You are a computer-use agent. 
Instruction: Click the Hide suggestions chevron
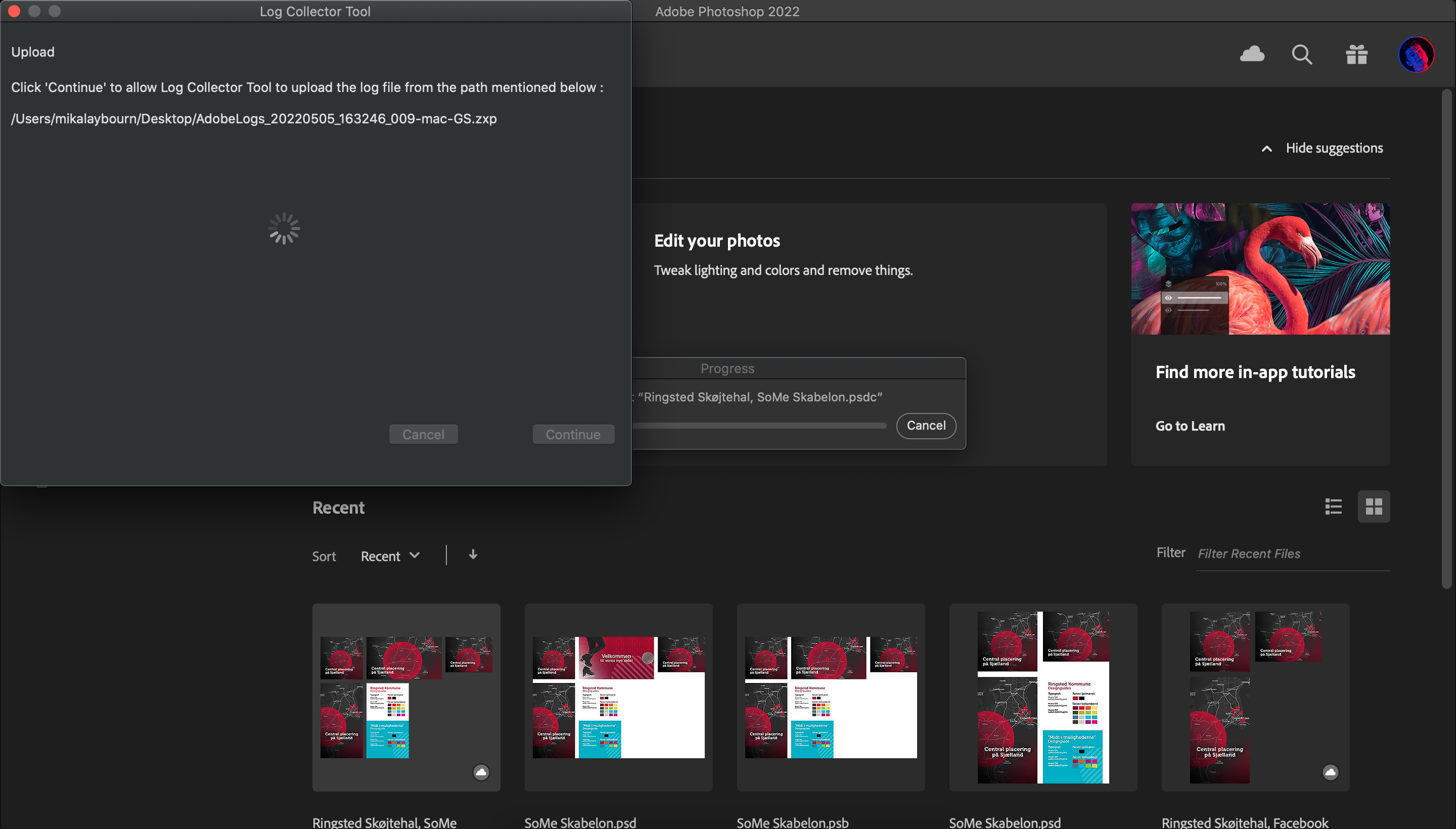click(1266, 149)
